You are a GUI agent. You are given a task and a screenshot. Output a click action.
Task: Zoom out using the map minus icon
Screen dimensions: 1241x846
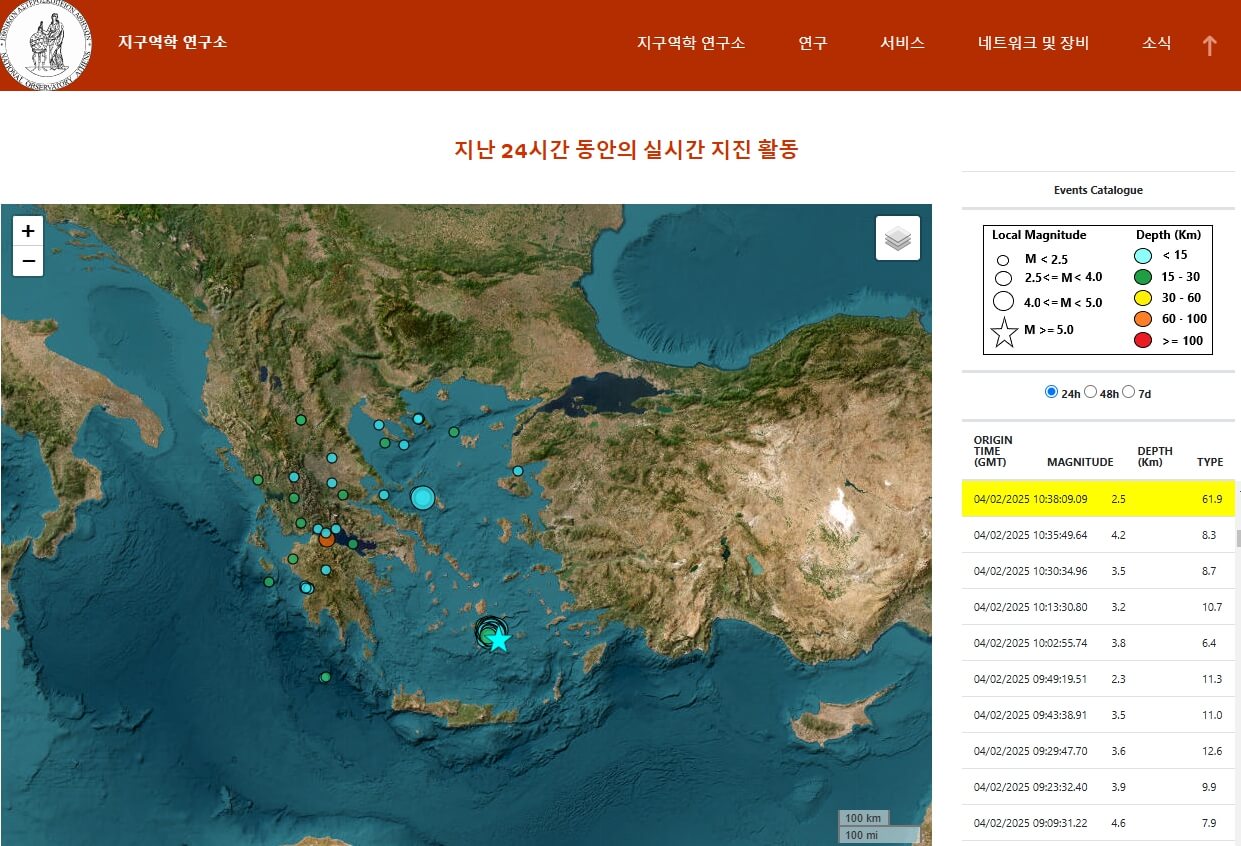(28, 262)
